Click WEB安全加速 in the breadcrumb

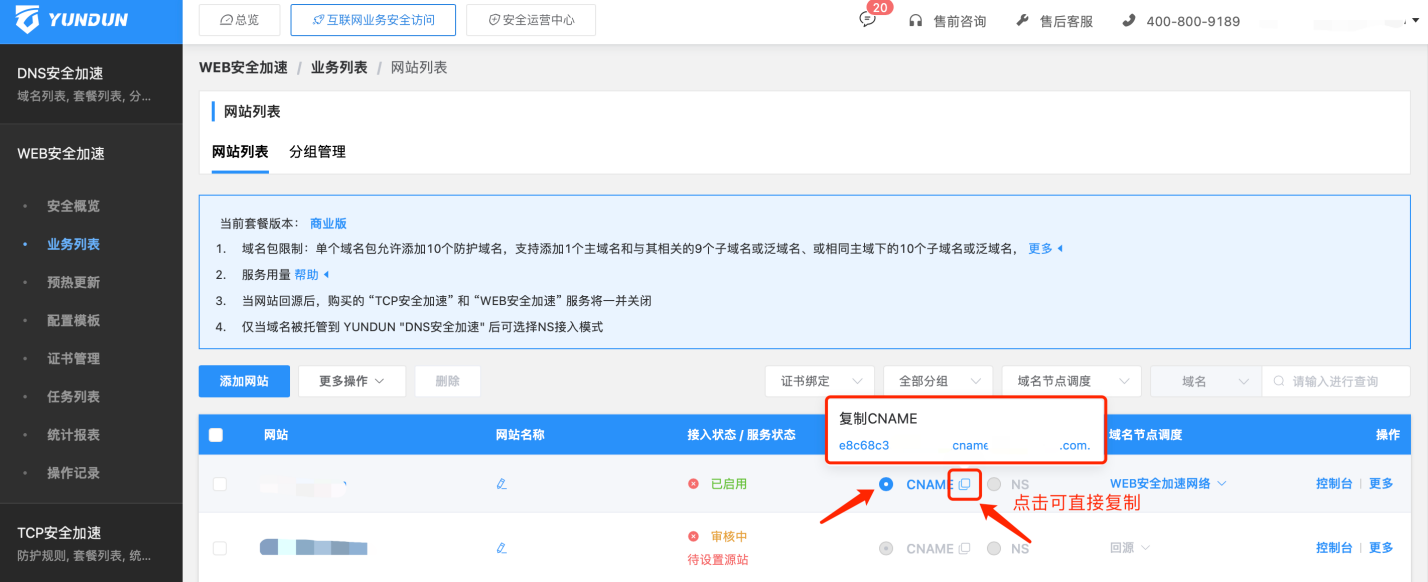click(x=243, y=67)
